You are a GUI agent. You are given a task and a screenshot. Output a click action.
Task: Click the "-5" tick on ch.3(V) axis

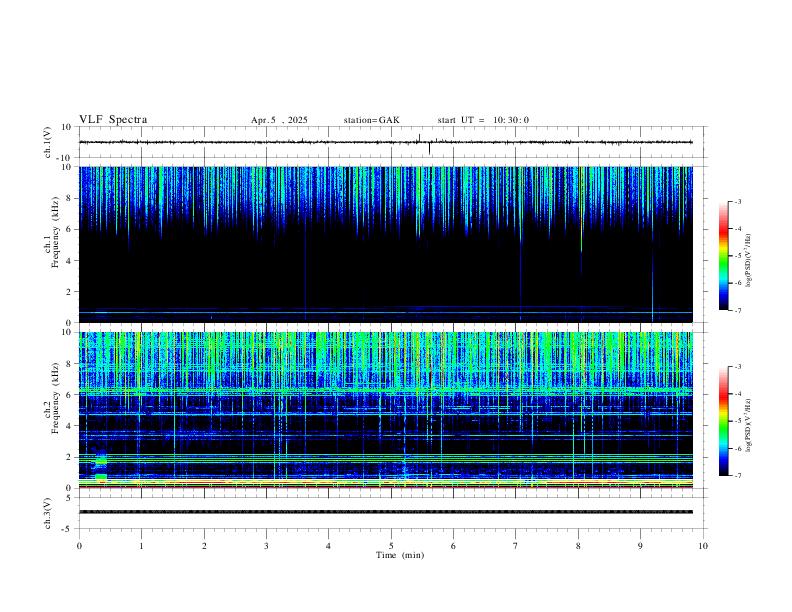(x=68, y=529)
